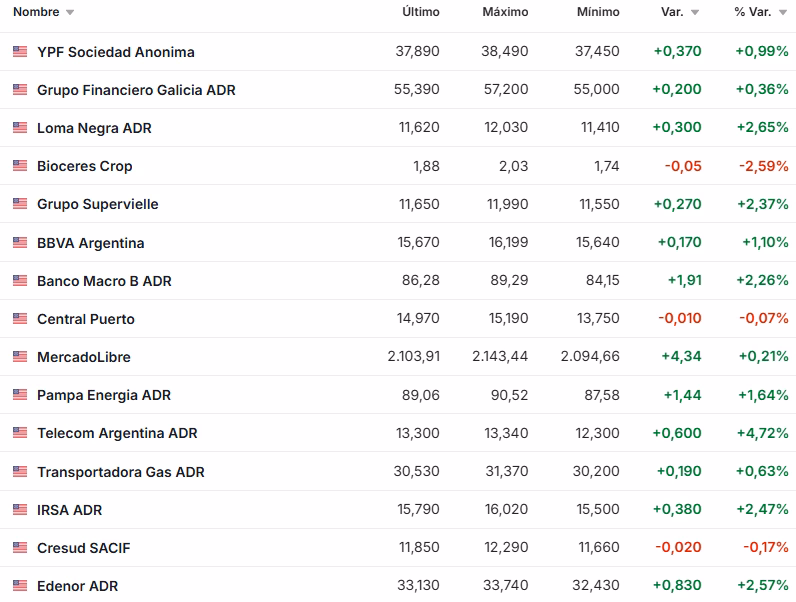796x602 pixels.
Task: Select the Pampa Energia ADR link
Action: [x=104, y=395]
